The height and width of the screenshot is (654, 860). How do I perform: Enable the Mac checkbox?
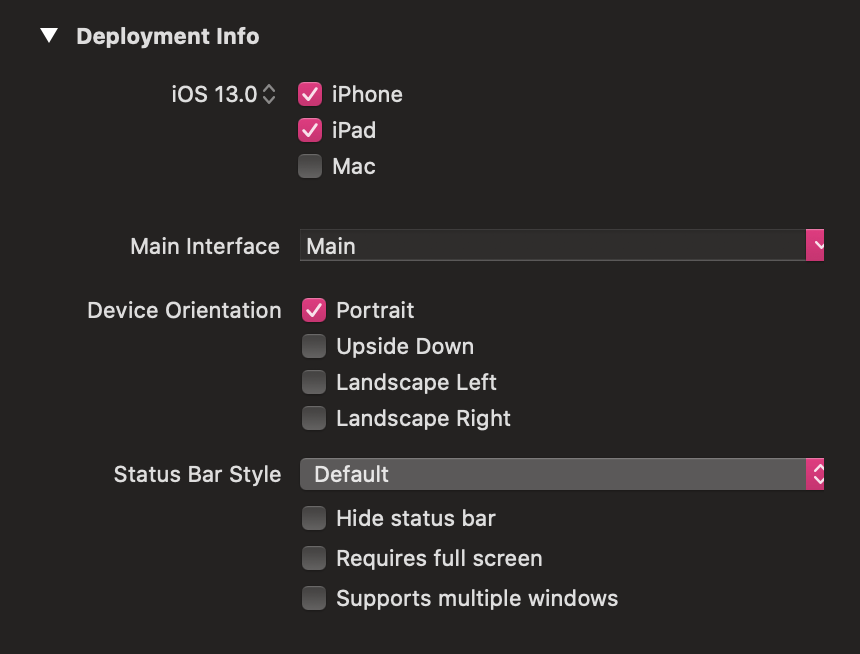click(310, 166)
